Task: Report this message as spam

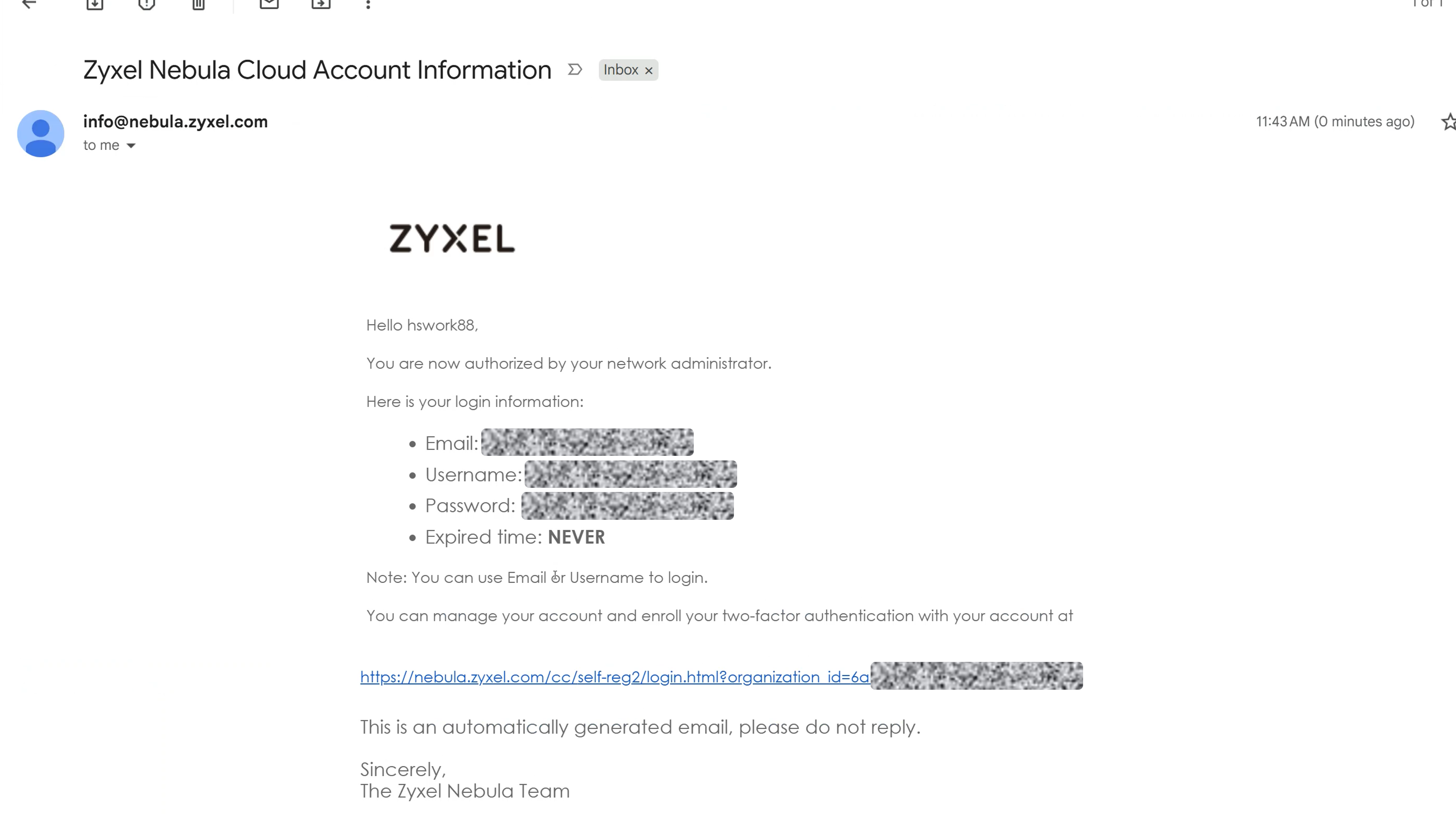Action: [x=146, y=4]
